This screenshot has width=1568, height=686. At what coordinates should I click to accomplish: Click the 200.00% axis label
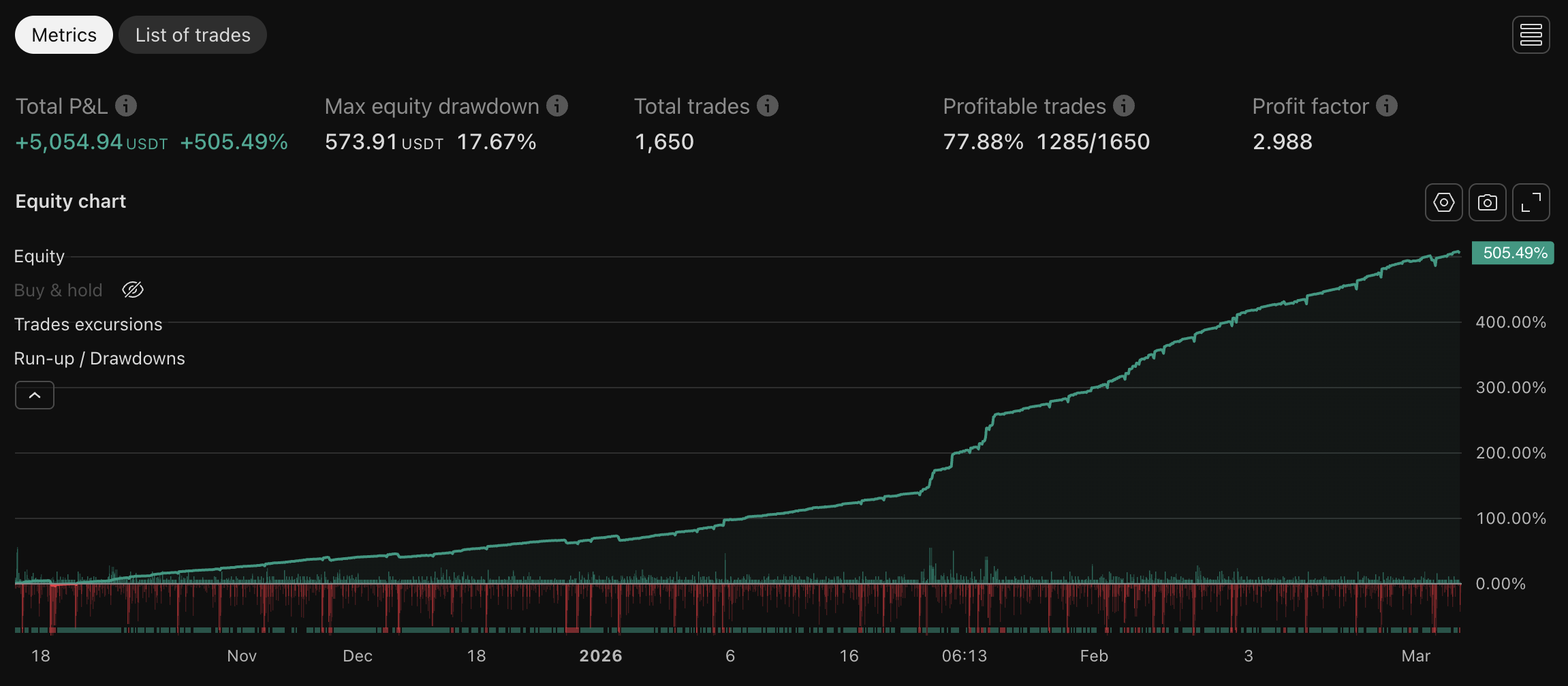tap(1511, 453)
